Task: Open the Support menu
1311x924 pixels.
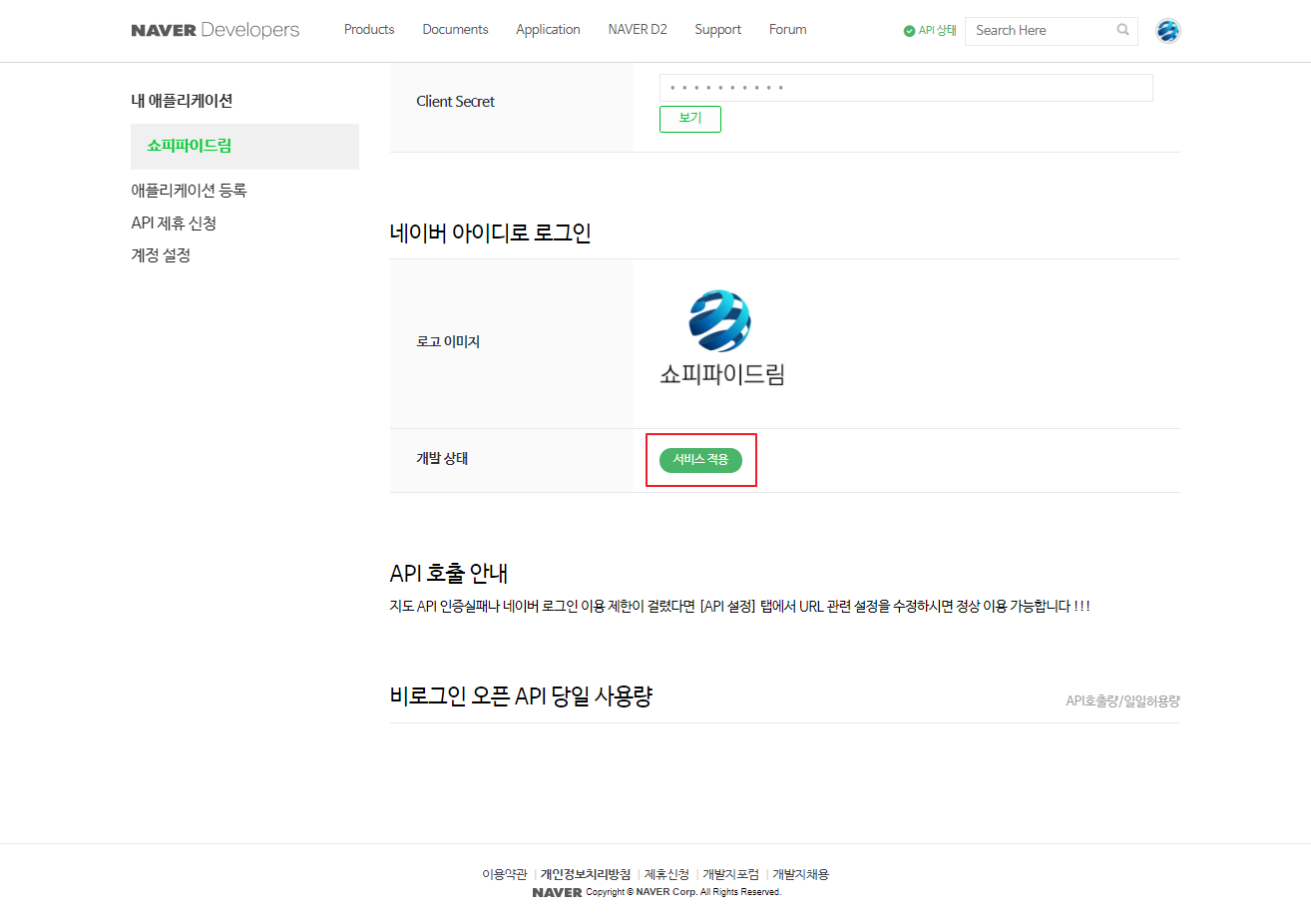Action: tap(718, 30)
